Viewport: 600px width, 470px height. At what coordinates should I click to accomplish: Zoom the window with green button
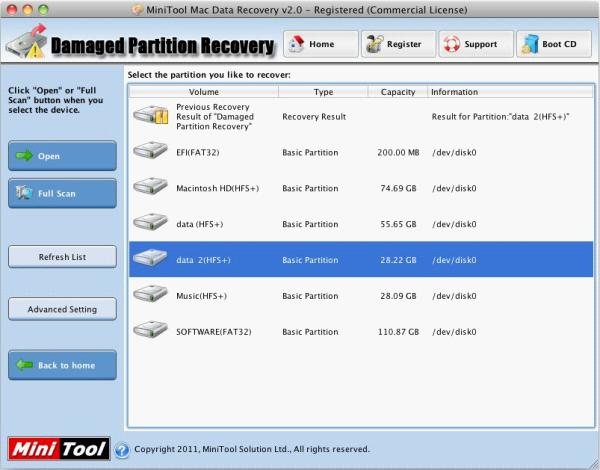43,10
